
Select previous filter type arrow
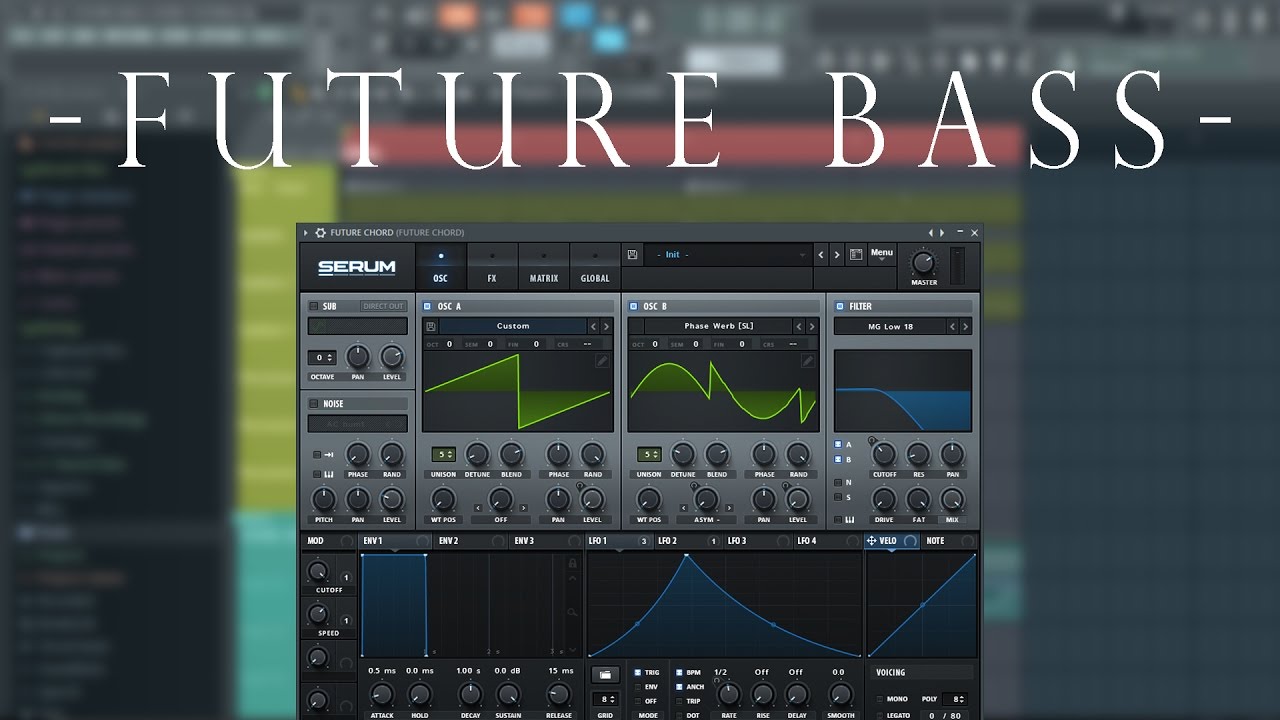coord(952,326)
